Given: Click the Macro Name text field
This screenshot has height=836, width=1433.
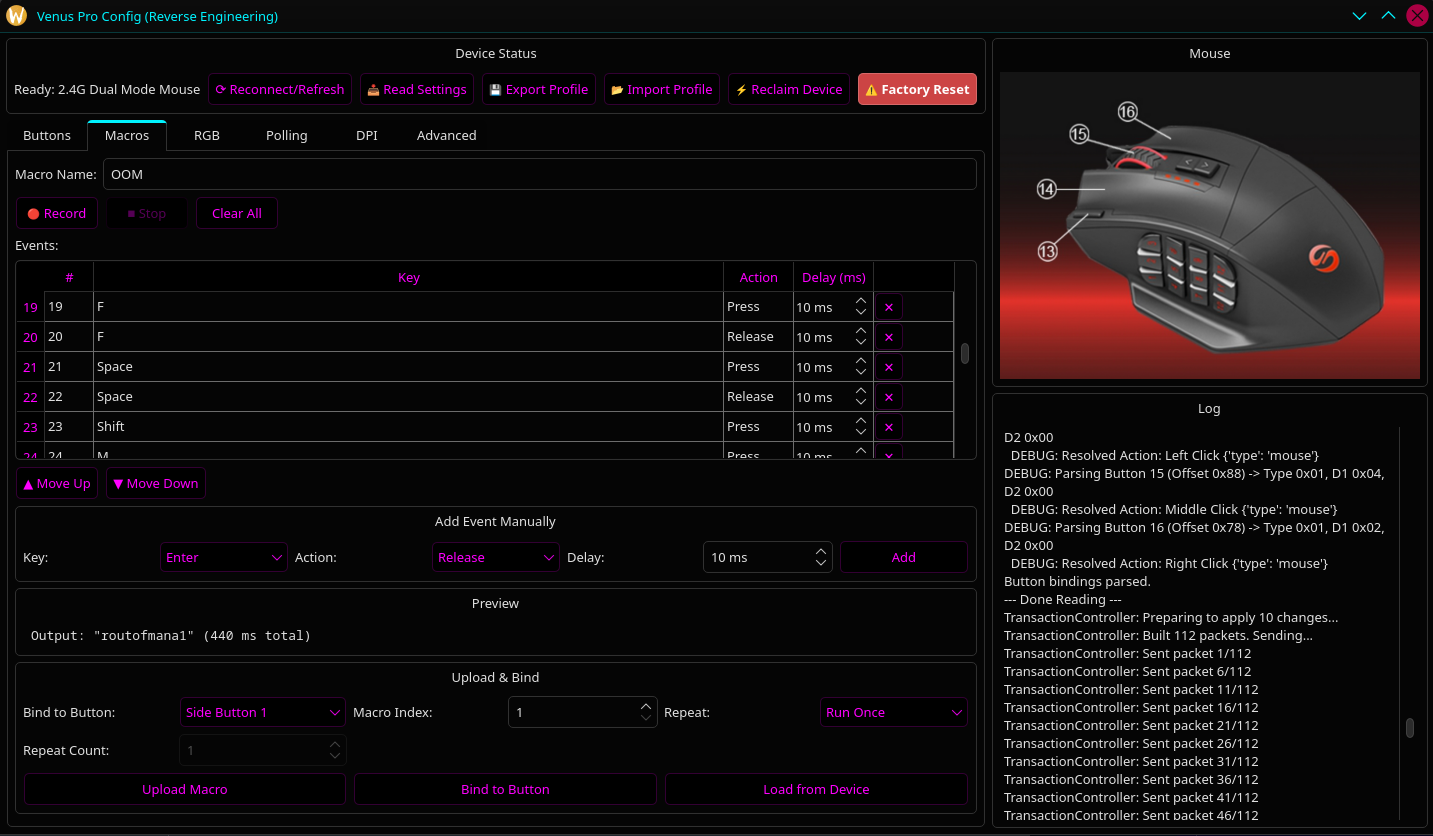Looking at the screenshot, I should click(x=539, y=174).
